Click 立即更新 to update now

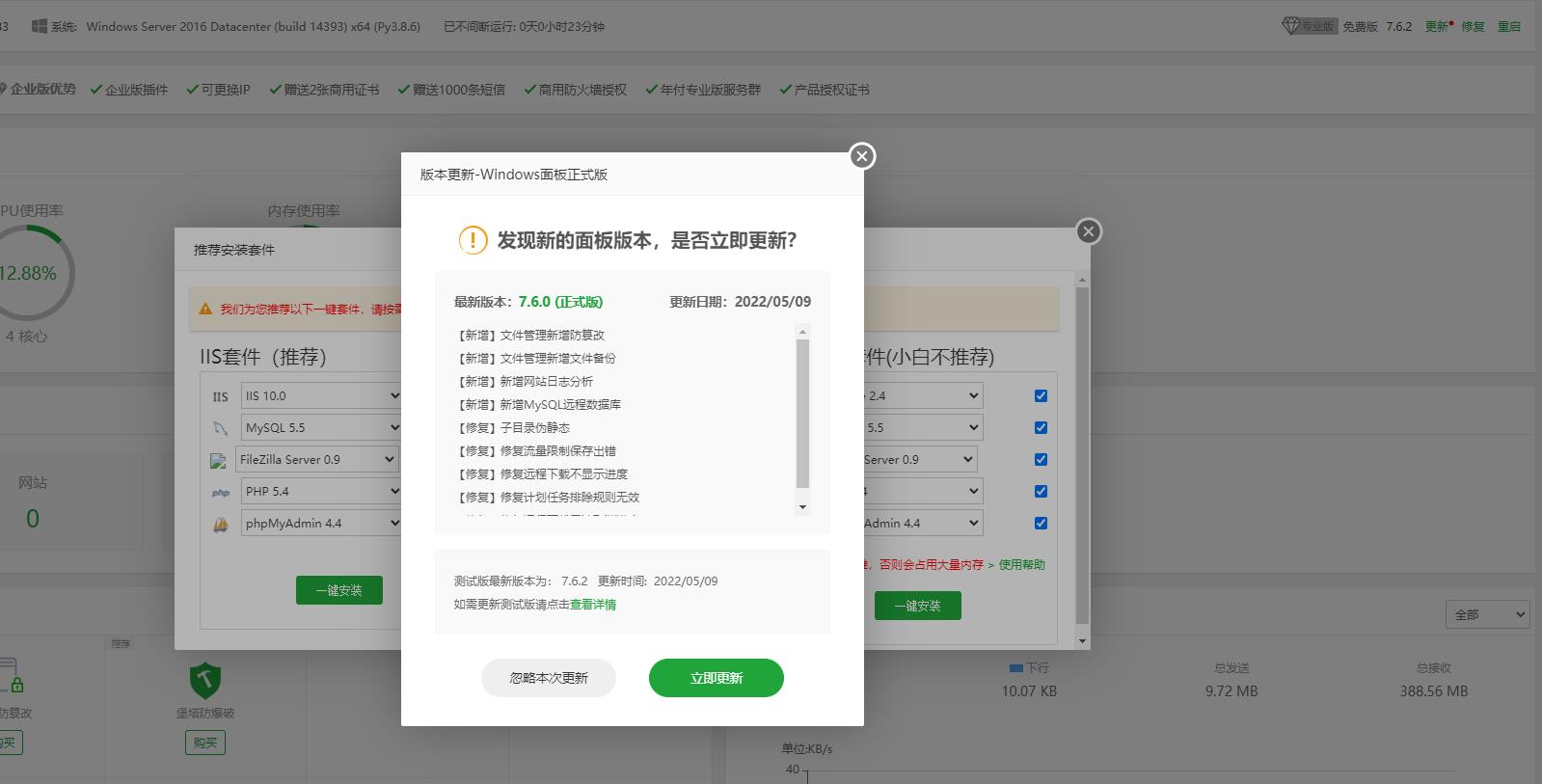[x=717, y=678]
